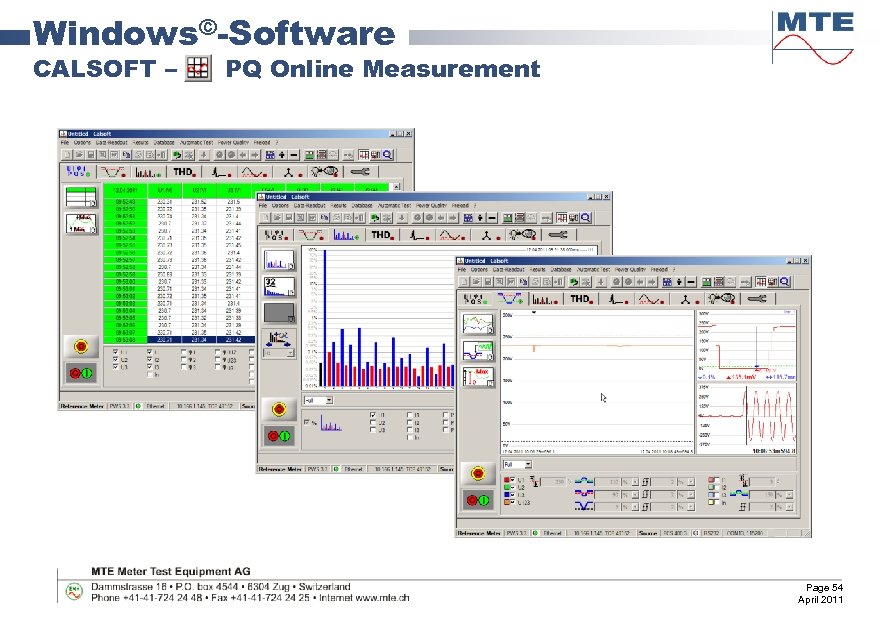This screenshot has height=630, width=891.
Task: Open the Automatic Test menu in the front window
Action: [x=593, y=269]
